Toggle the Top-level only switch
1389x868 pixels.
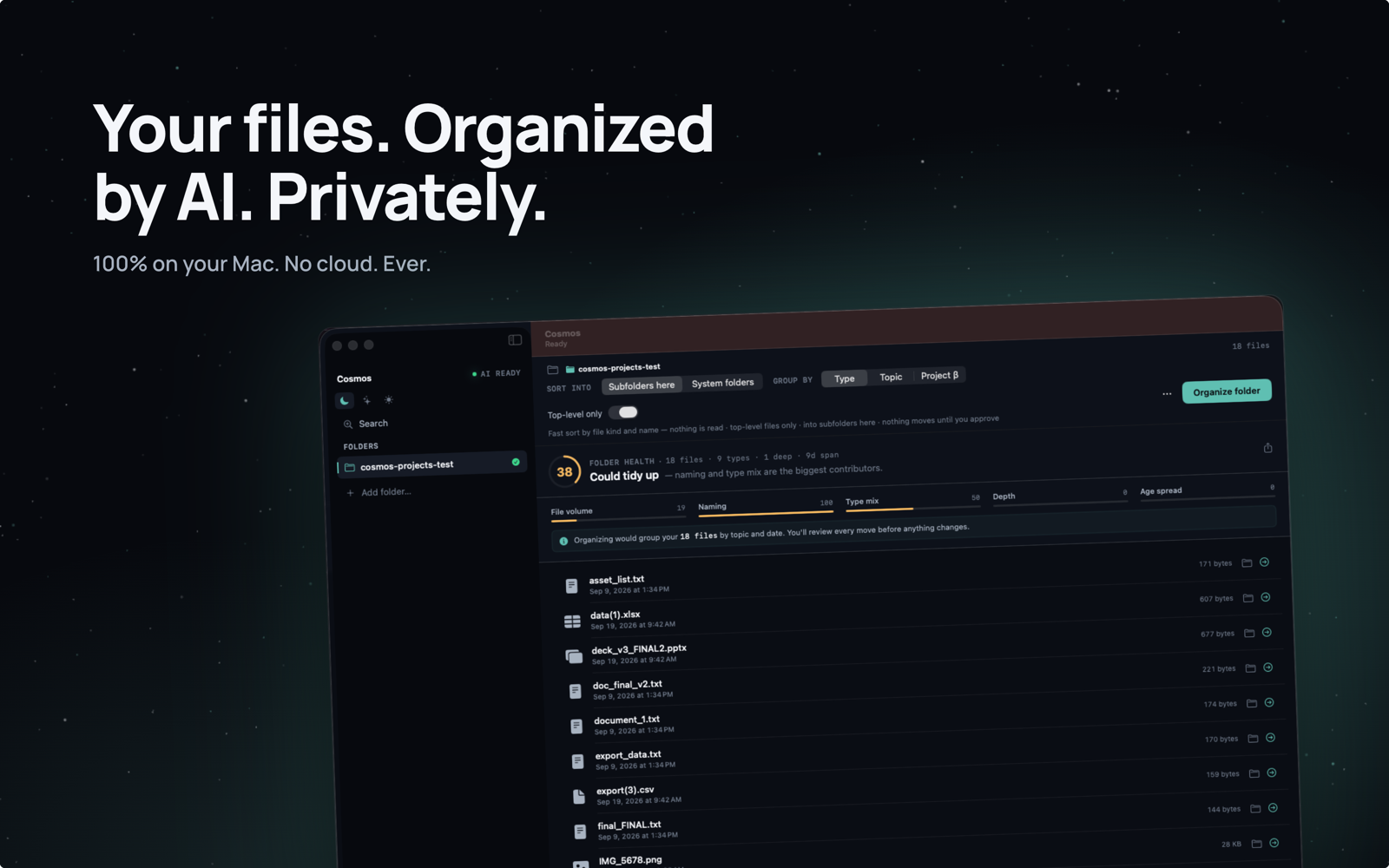623,412
